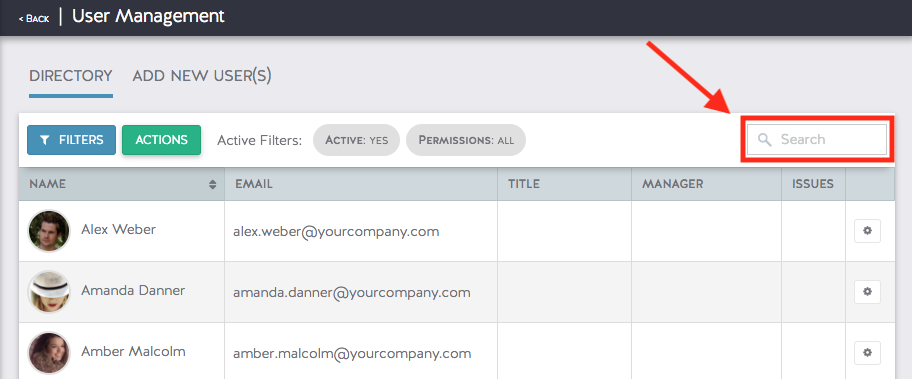
Task: Open the Filters panel button
Action: point(71,140)
